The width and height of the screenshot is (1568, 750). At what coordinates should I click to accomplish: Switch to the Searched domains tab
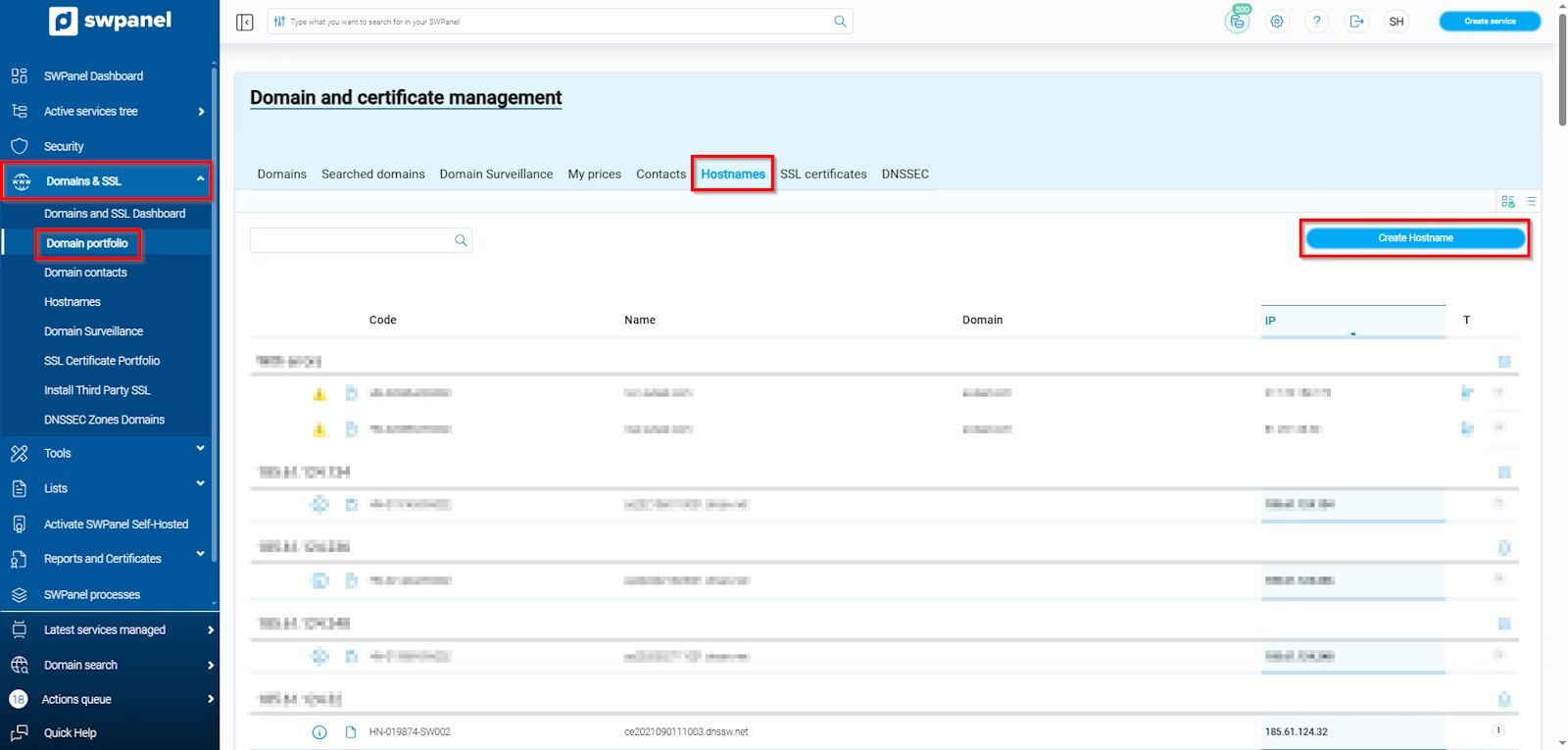point(373,174)
